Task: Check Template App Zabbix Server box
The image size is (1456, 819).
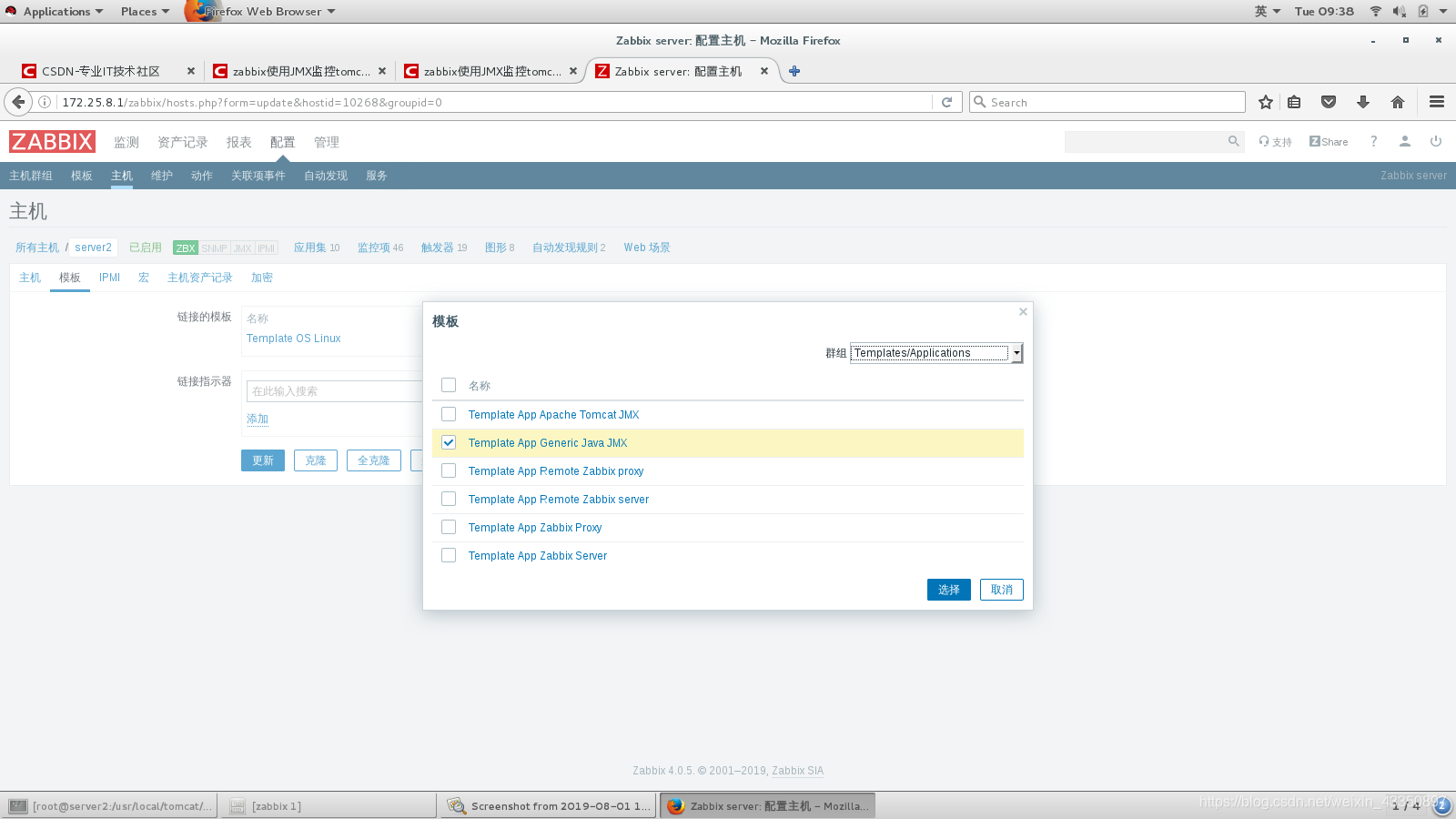Action: click(449, 555)
